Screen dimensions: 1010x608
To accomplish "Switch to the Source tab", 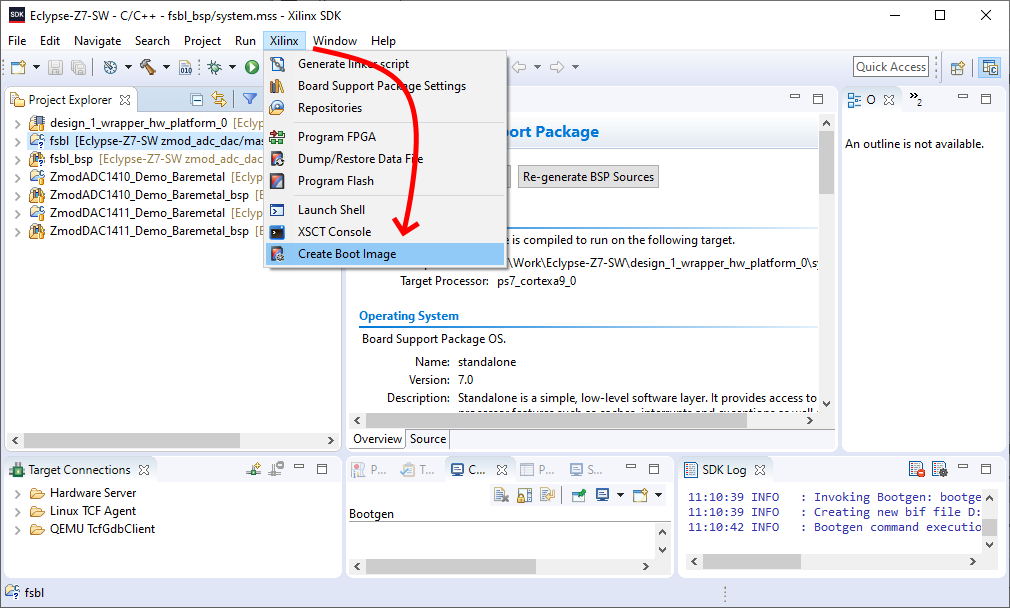I will click(x=428, y=439).
